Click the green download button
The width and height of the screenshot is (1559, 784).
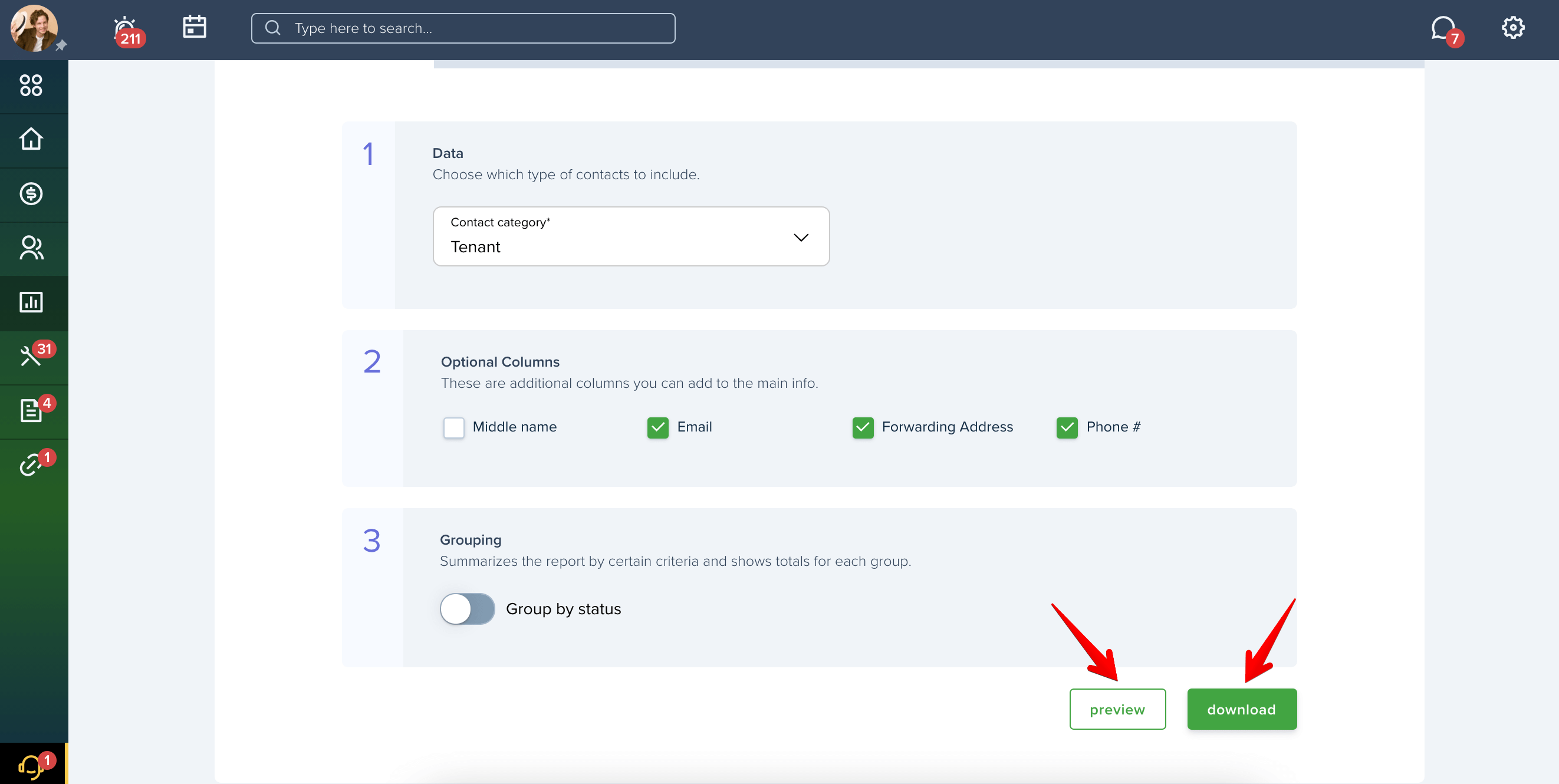pyautogui.click(x=1241, y=710)
